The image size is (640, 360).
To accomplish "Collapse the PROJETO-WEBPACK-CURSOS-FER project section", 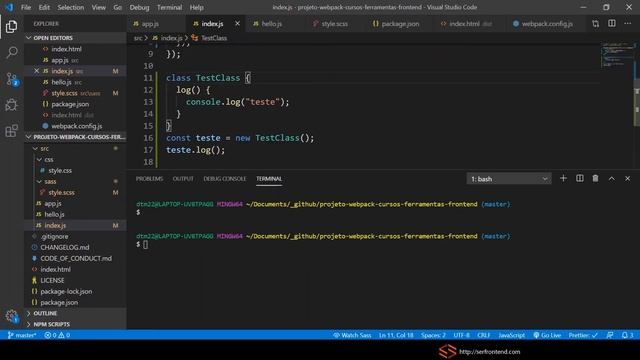I will click(75, 137).
